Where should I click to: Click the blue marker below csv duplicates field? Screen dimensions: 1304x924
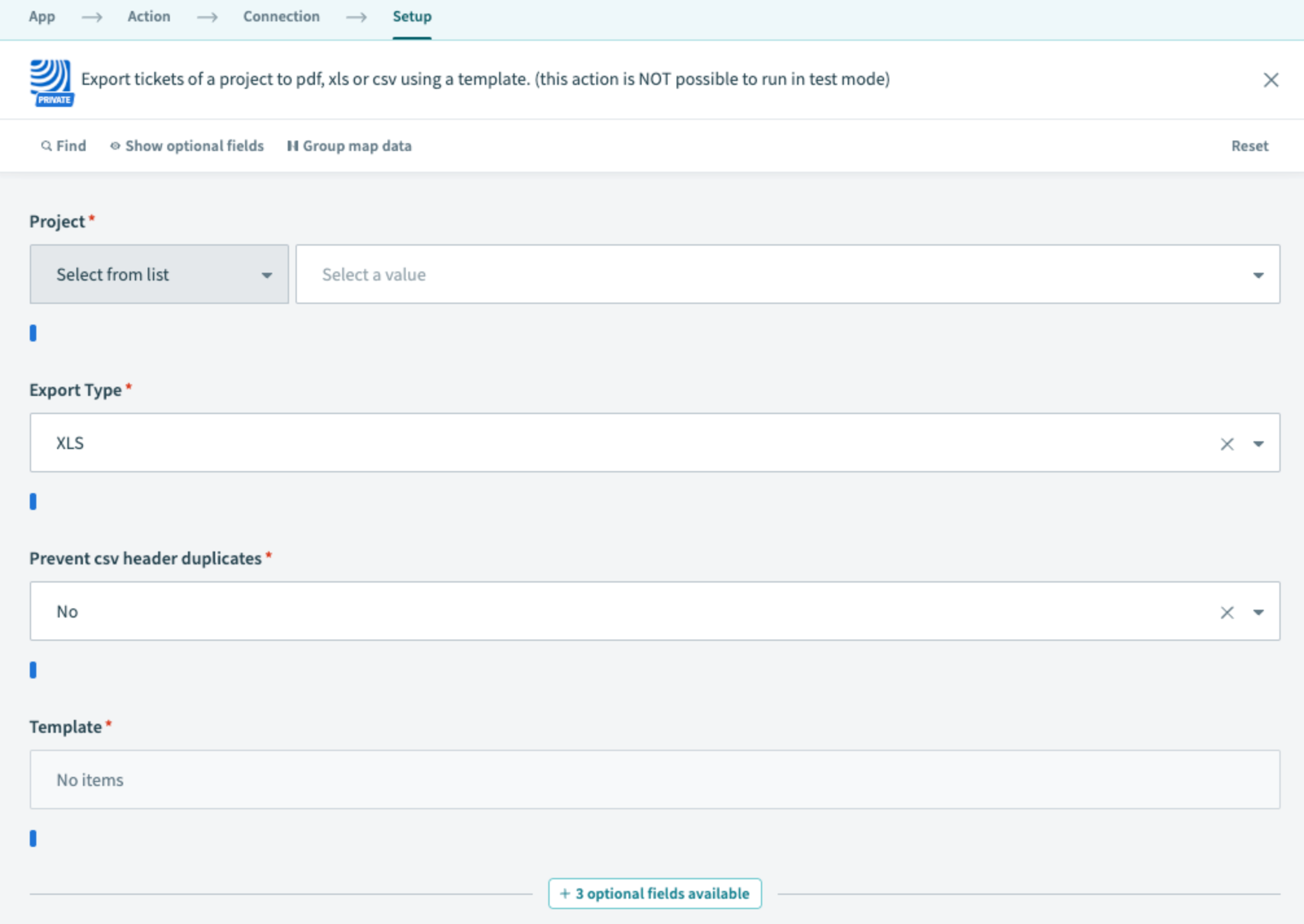(33, 670)
